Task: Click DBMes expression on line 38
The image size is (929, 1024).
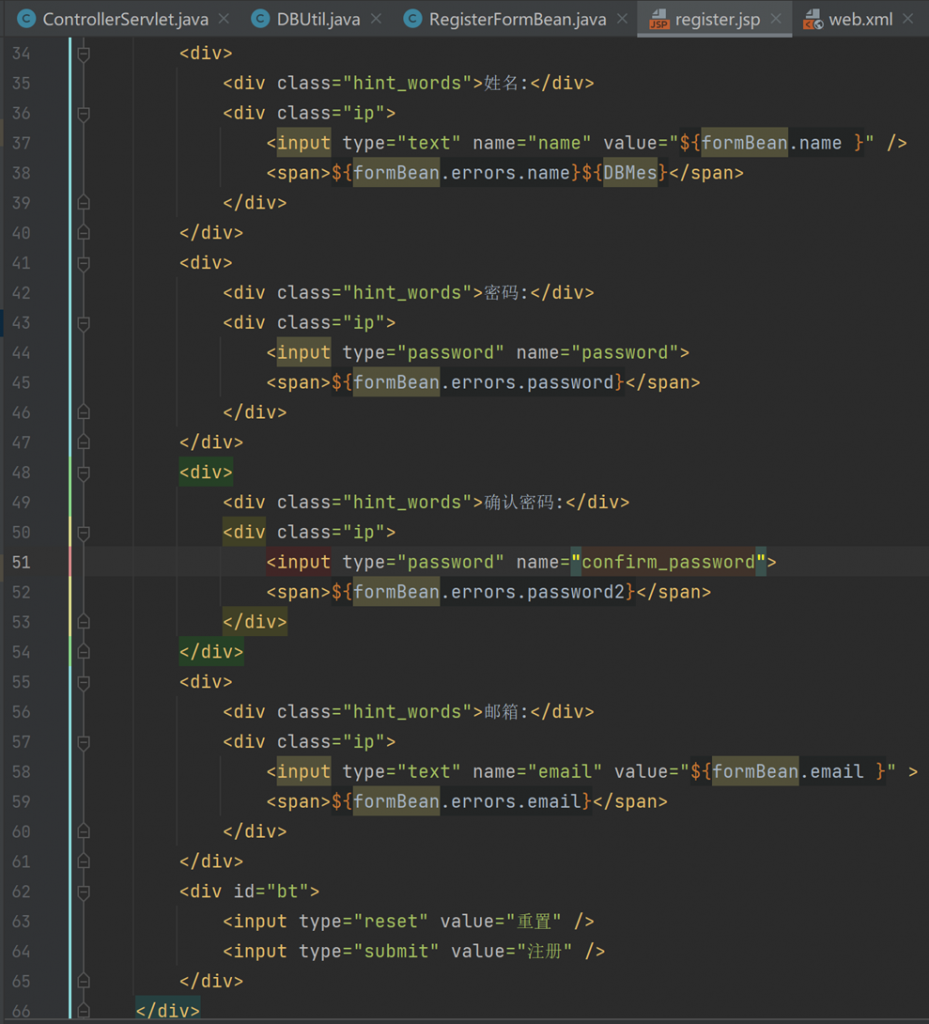Action: coord(630,173)
